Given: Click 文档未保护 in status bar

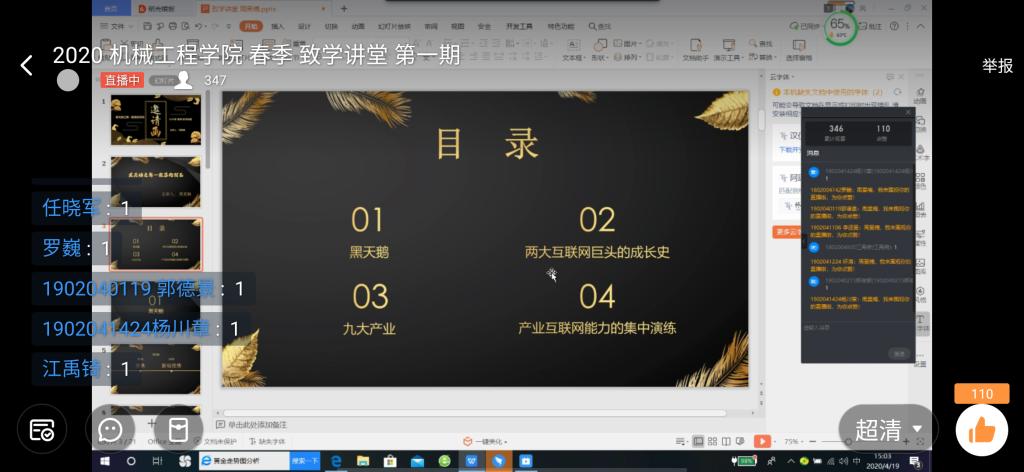Looking at the screenshot, I should click(216, 442).
